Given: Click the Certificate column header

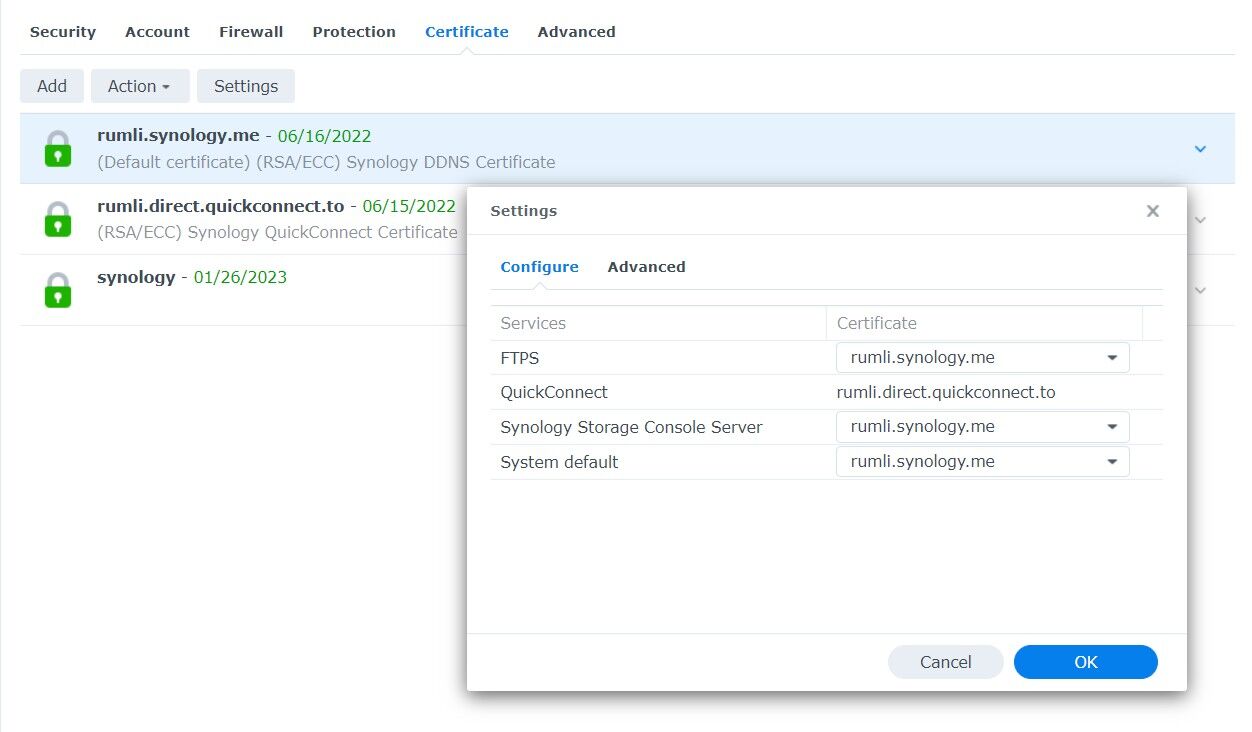Looking at the screenshot, I should 984,323.
